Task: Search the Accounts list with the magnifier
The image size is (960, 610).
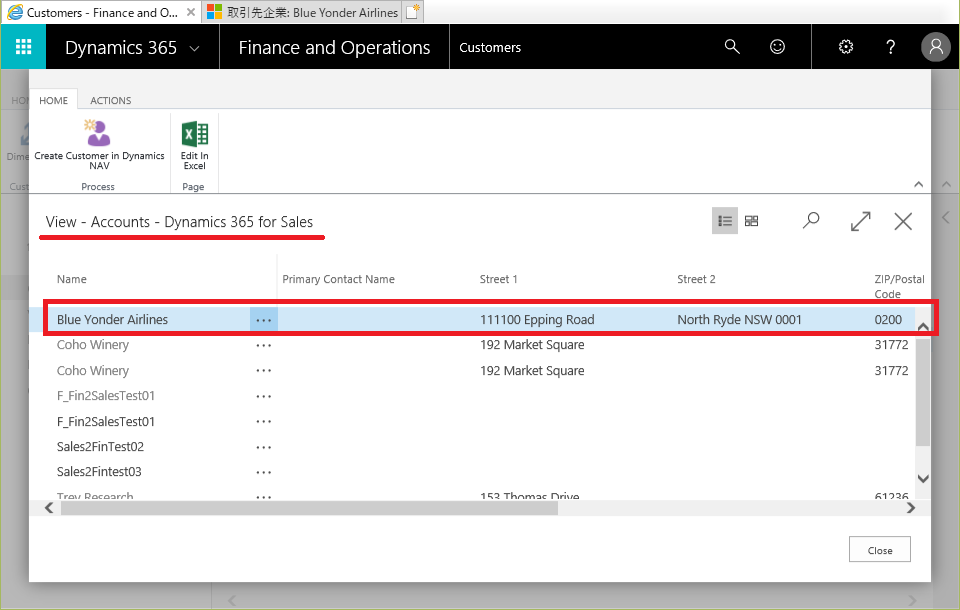Action: [811, 220]
